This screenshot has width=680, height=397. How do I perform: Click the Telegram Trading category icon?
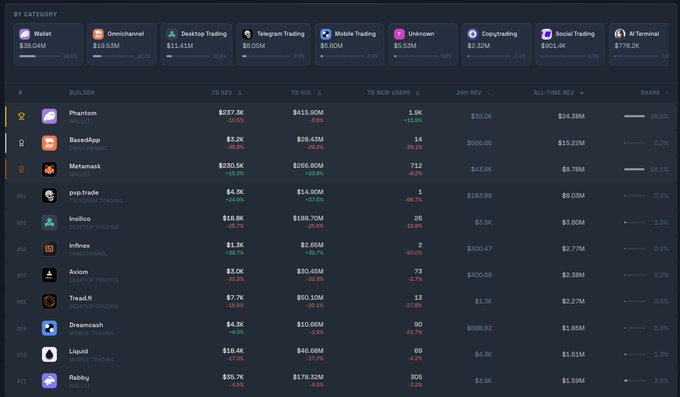[248, 34]
